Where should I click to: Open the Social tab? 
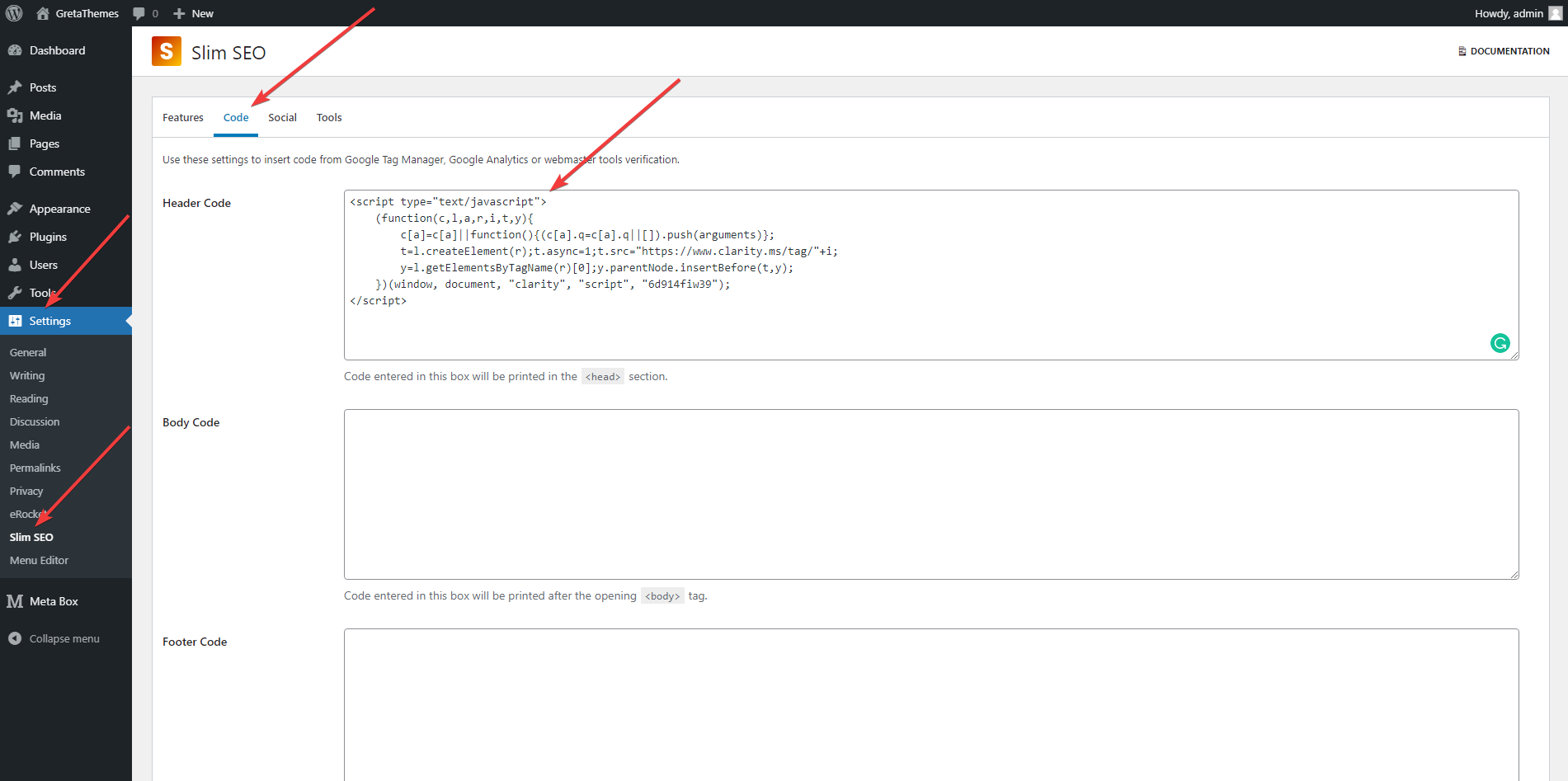282,117
